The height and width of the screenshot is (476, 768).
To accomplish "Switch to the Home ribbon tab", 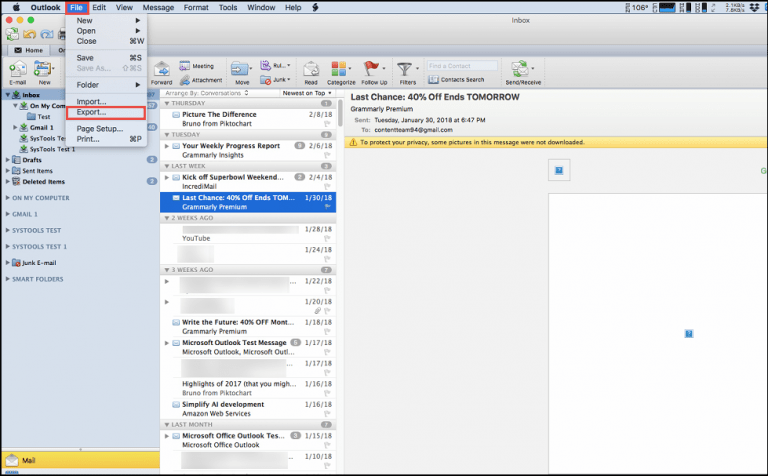I will tap(28, 50).
